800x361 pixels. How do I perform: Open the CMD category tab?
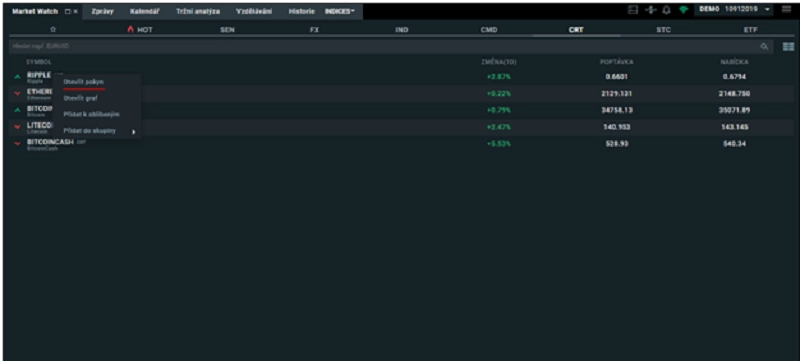(x=489, y=30)
